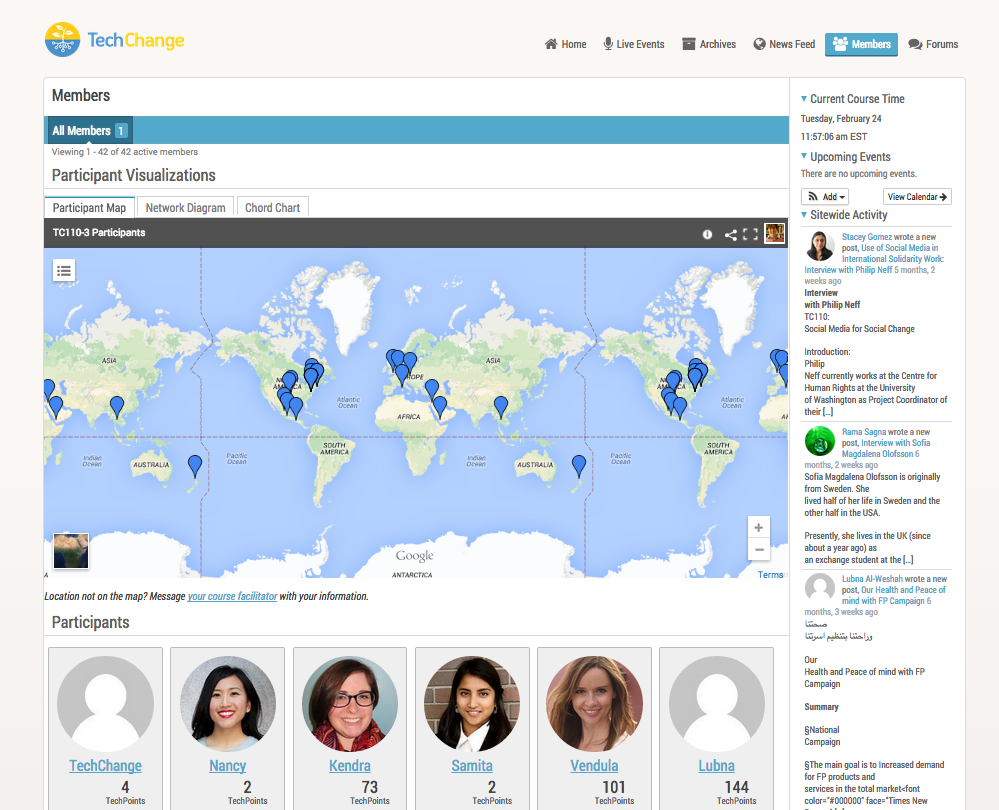This screenshot has height=810, width=999.
Task: Click Stacey Gomez's avatar
Action: (820, 247)
